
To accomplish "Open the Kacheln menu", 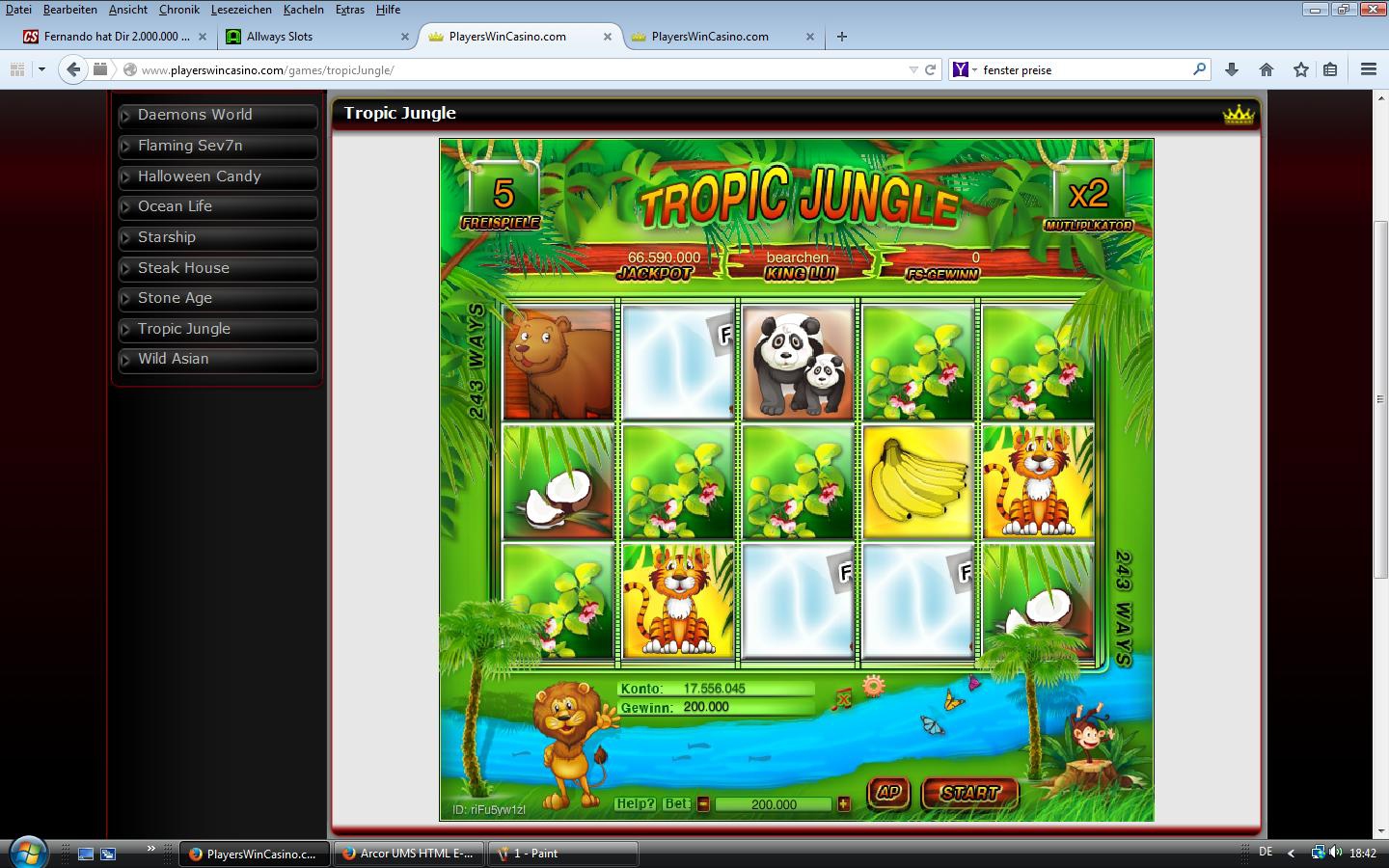I will click(x=304, y=9).
